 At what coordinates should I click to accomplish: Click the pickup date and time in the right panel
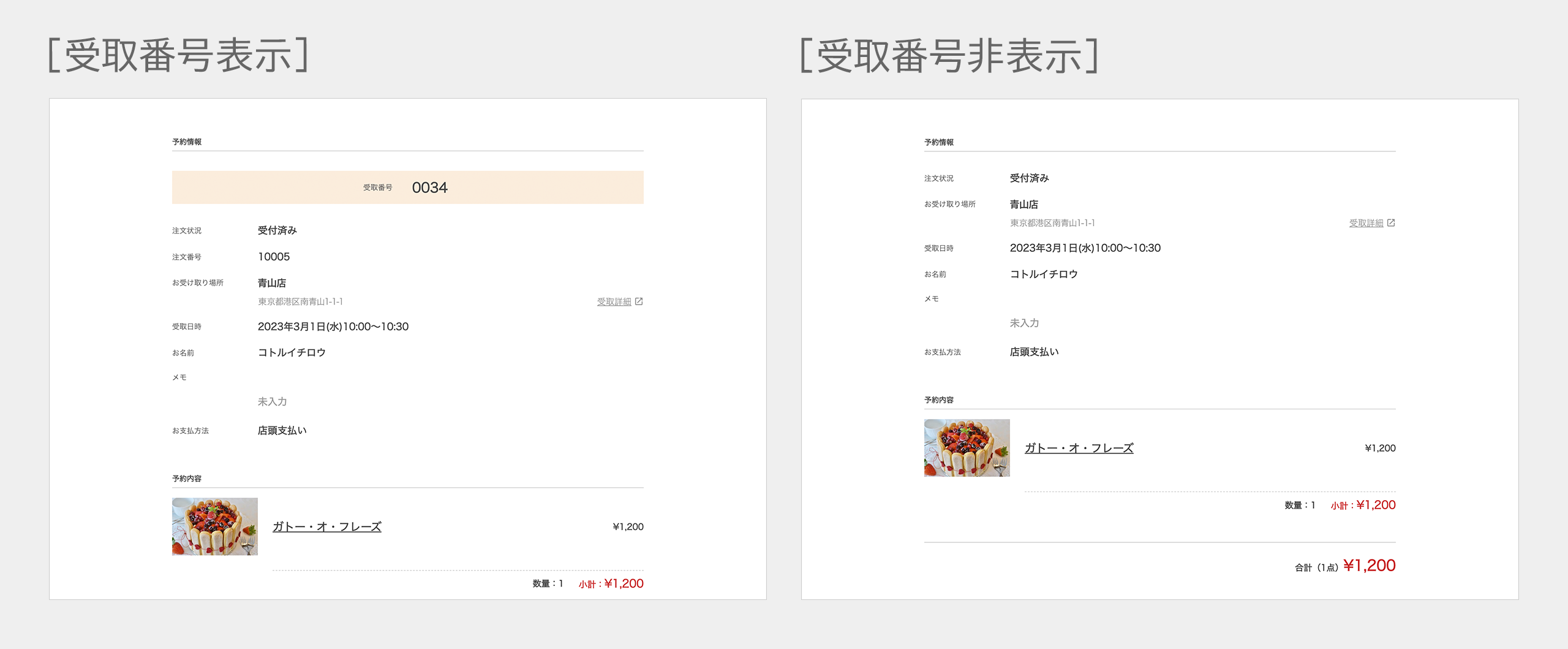tap(1085, 248)
